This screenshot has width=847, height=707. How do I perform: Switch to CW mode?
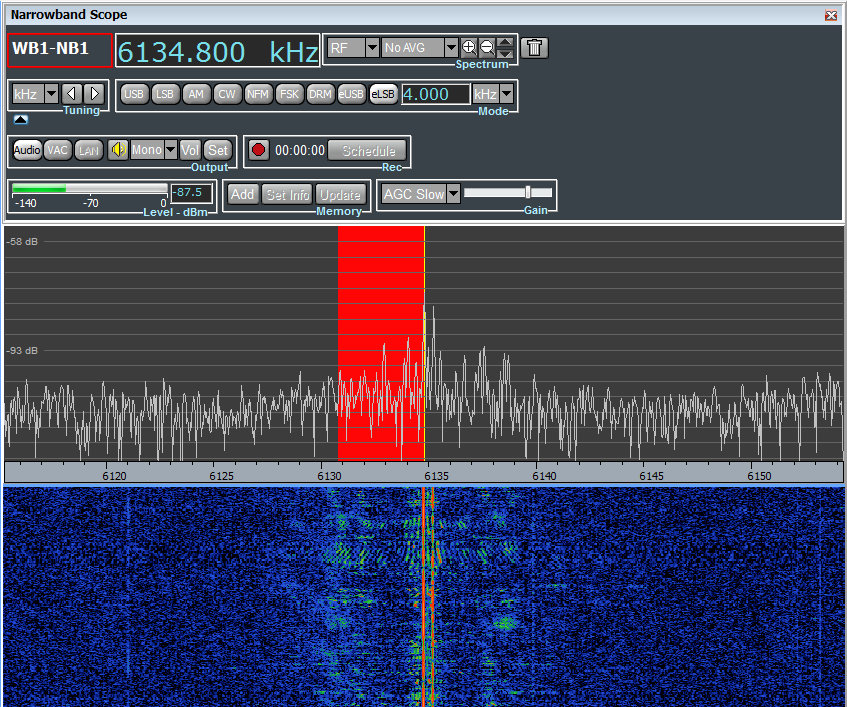227,94
